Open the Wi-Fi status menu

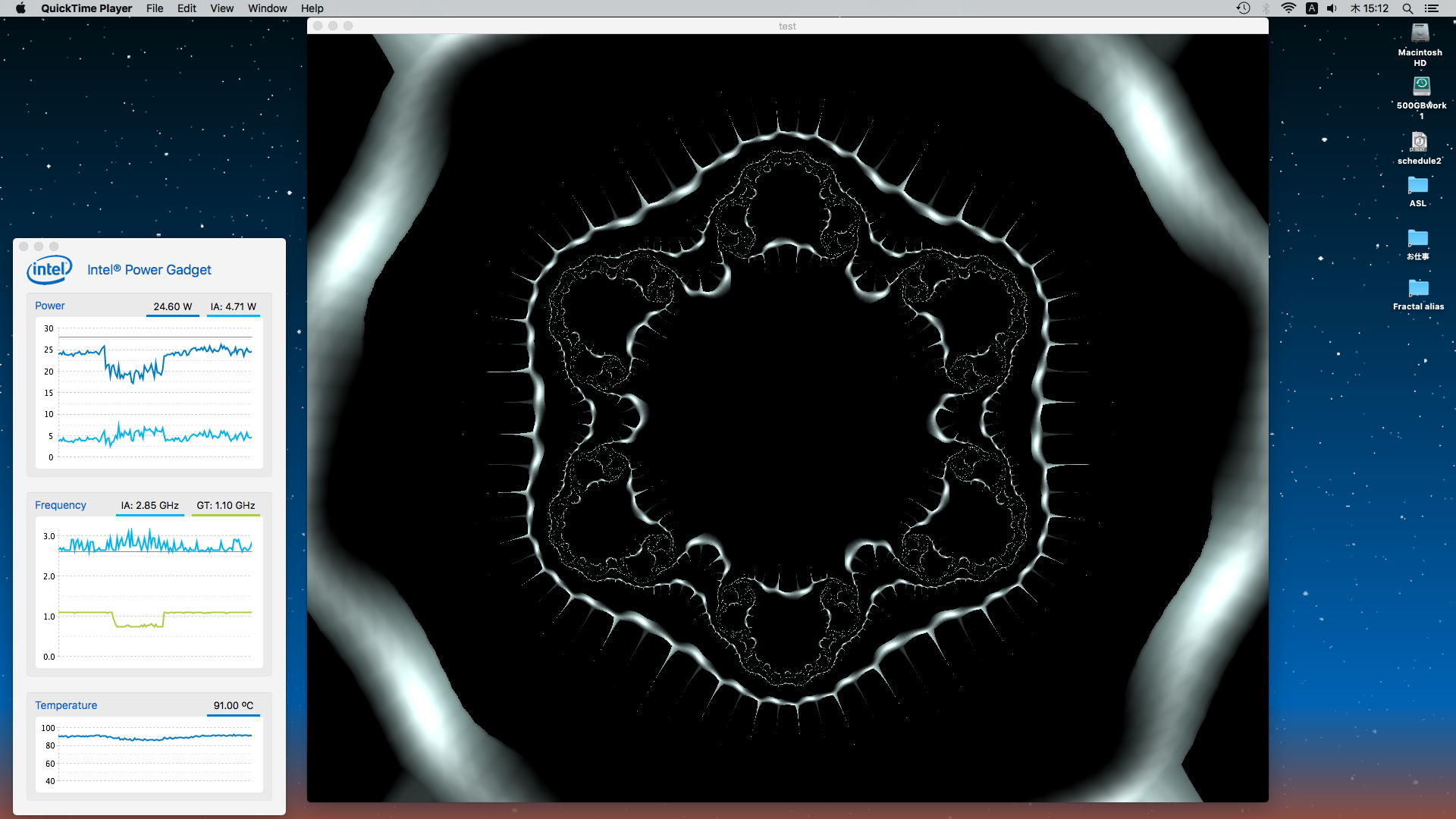pos(1288,8)
